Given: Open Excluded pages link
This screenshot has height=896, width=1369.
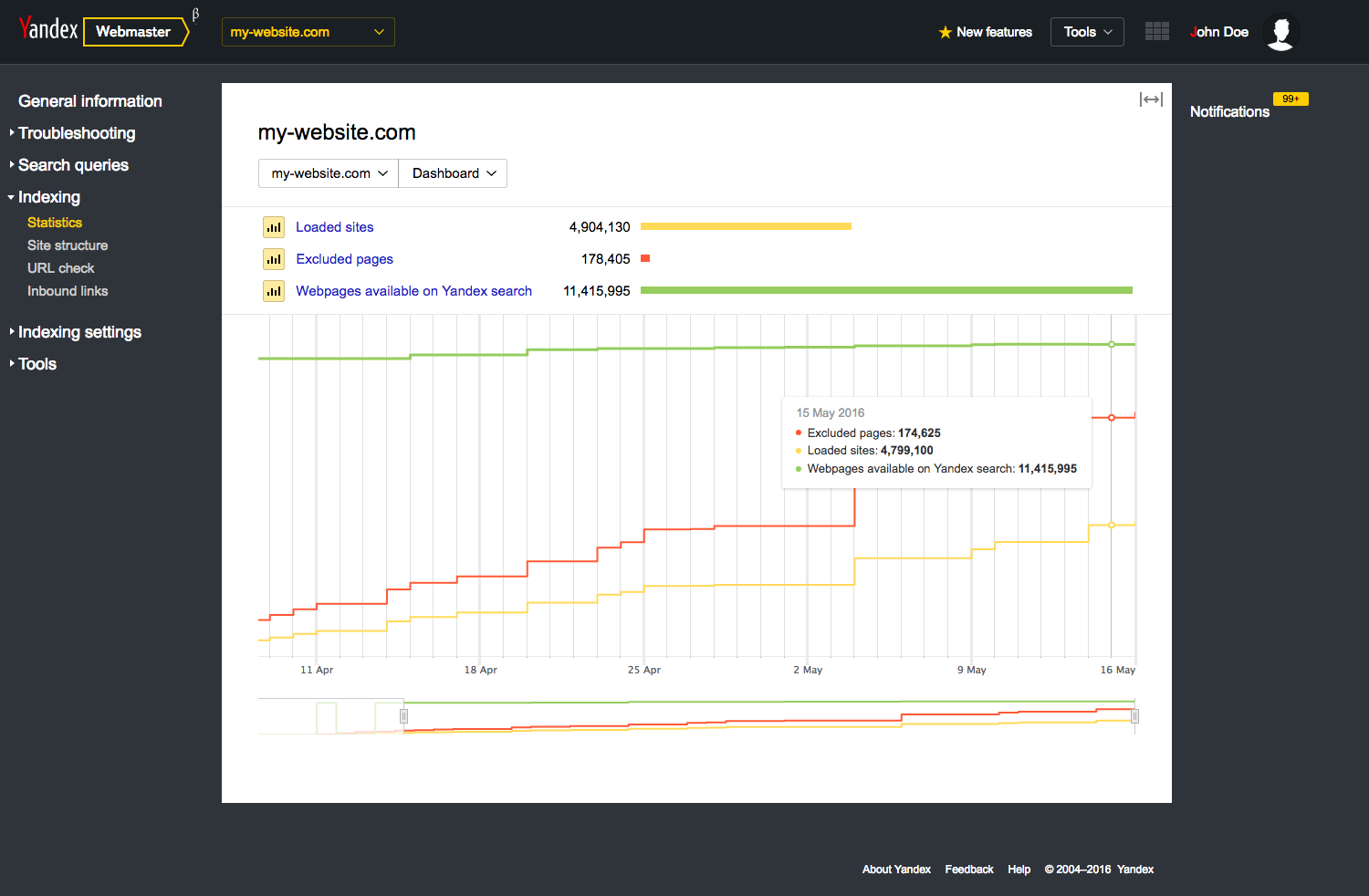Looking at the screenshot, I should 344,259.
